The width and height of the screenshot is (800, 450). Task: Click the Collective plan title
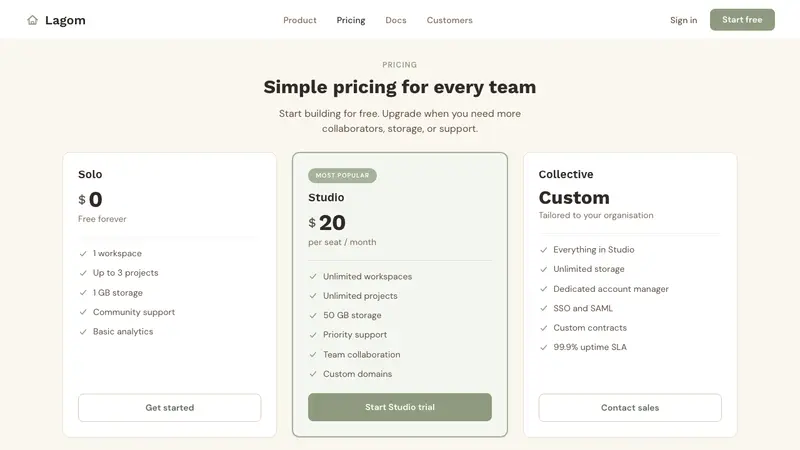pos(566,174)
